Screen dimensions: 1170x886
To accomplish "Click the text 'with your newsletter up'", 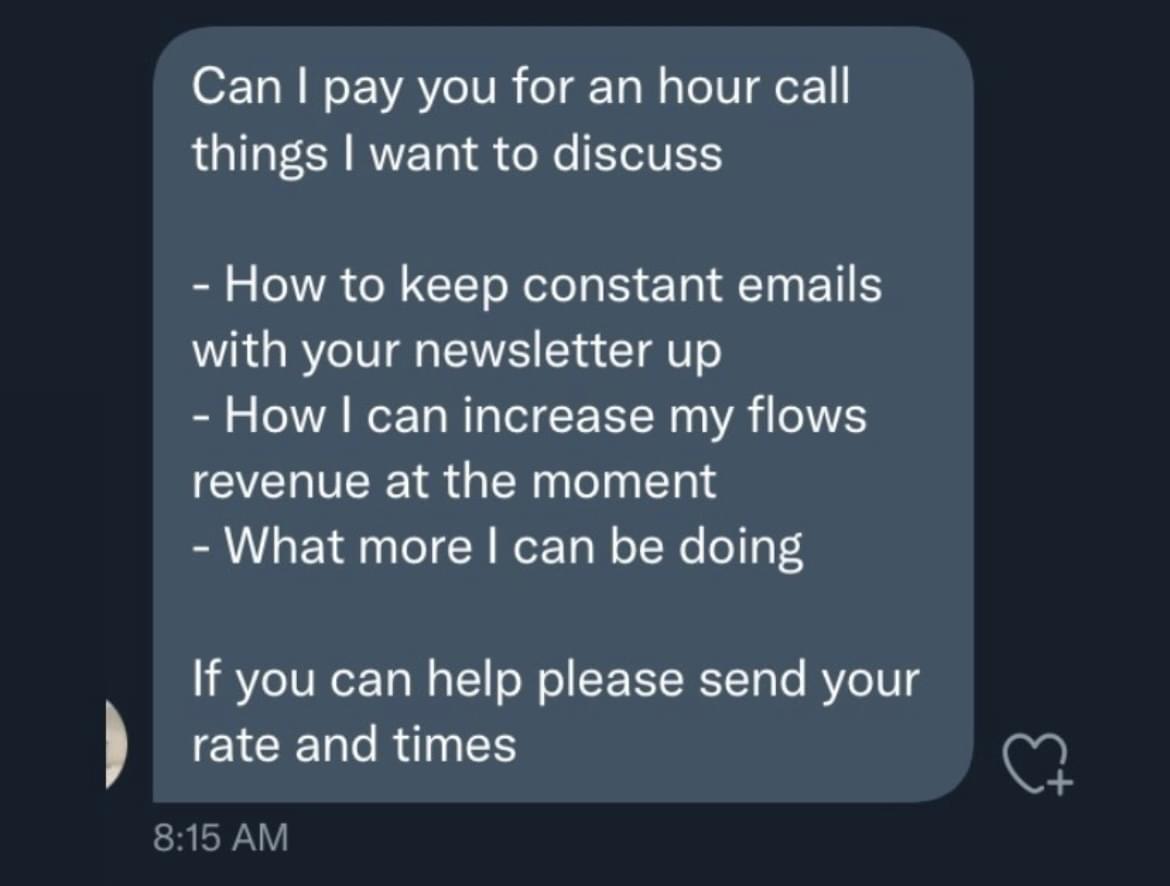I will click(x=457, y=351).
